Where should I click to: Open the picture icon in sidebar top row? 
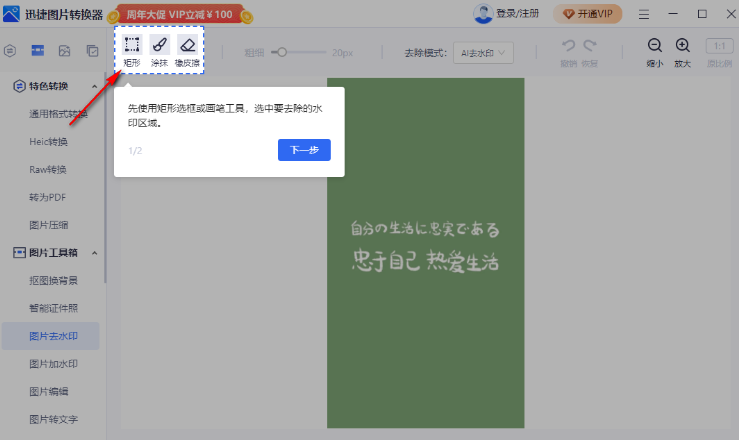[65, 50]
